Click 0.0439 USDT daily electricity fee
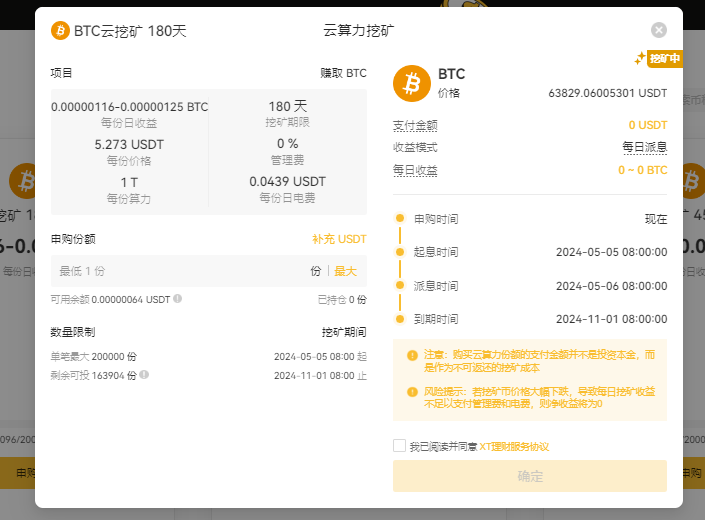This screenshot has width=705, height=520. (x=288, y=182)
